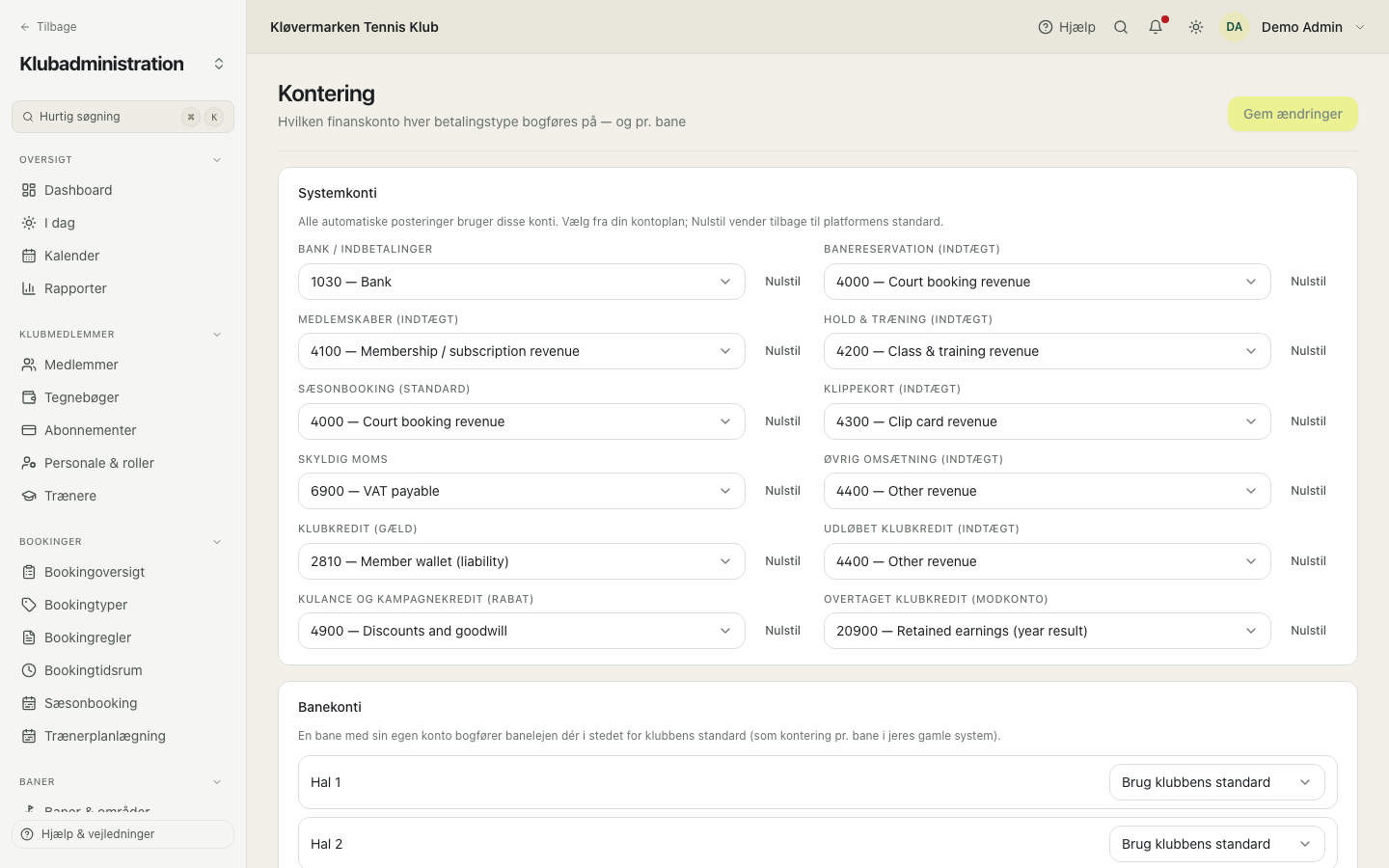Open Bookingoversigt in sidebar
1389x868 pixels.
123,572
